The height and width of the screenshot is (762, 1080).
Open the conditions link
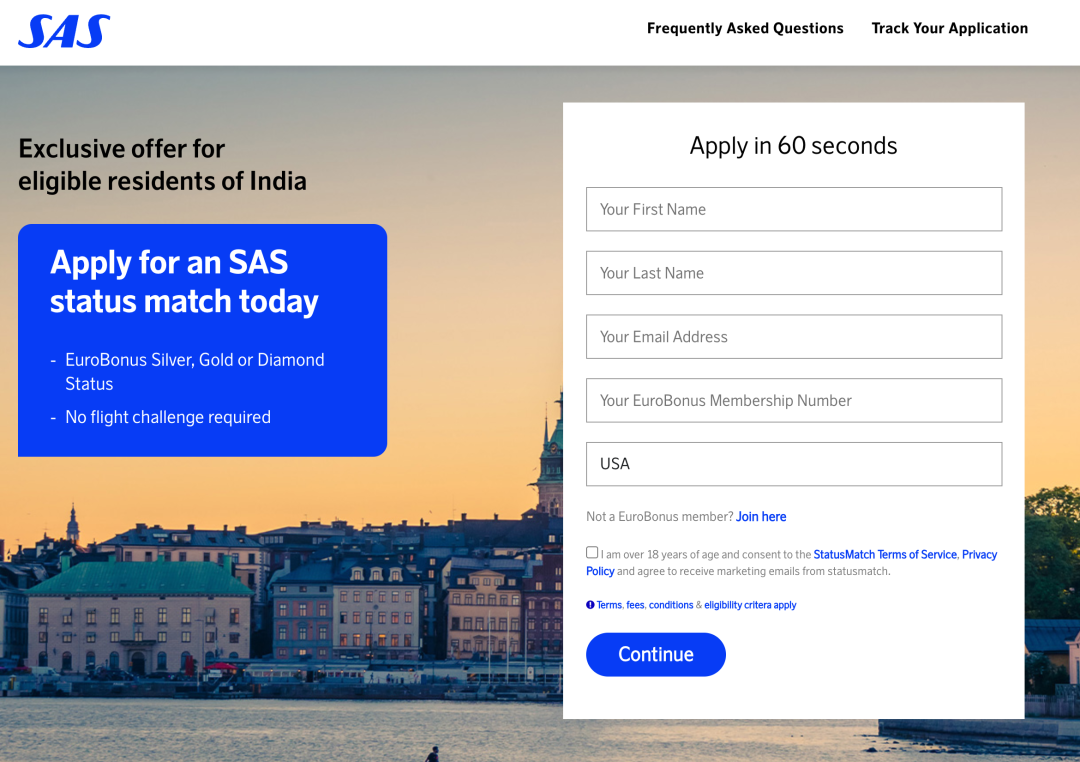[x=671, y=605]
